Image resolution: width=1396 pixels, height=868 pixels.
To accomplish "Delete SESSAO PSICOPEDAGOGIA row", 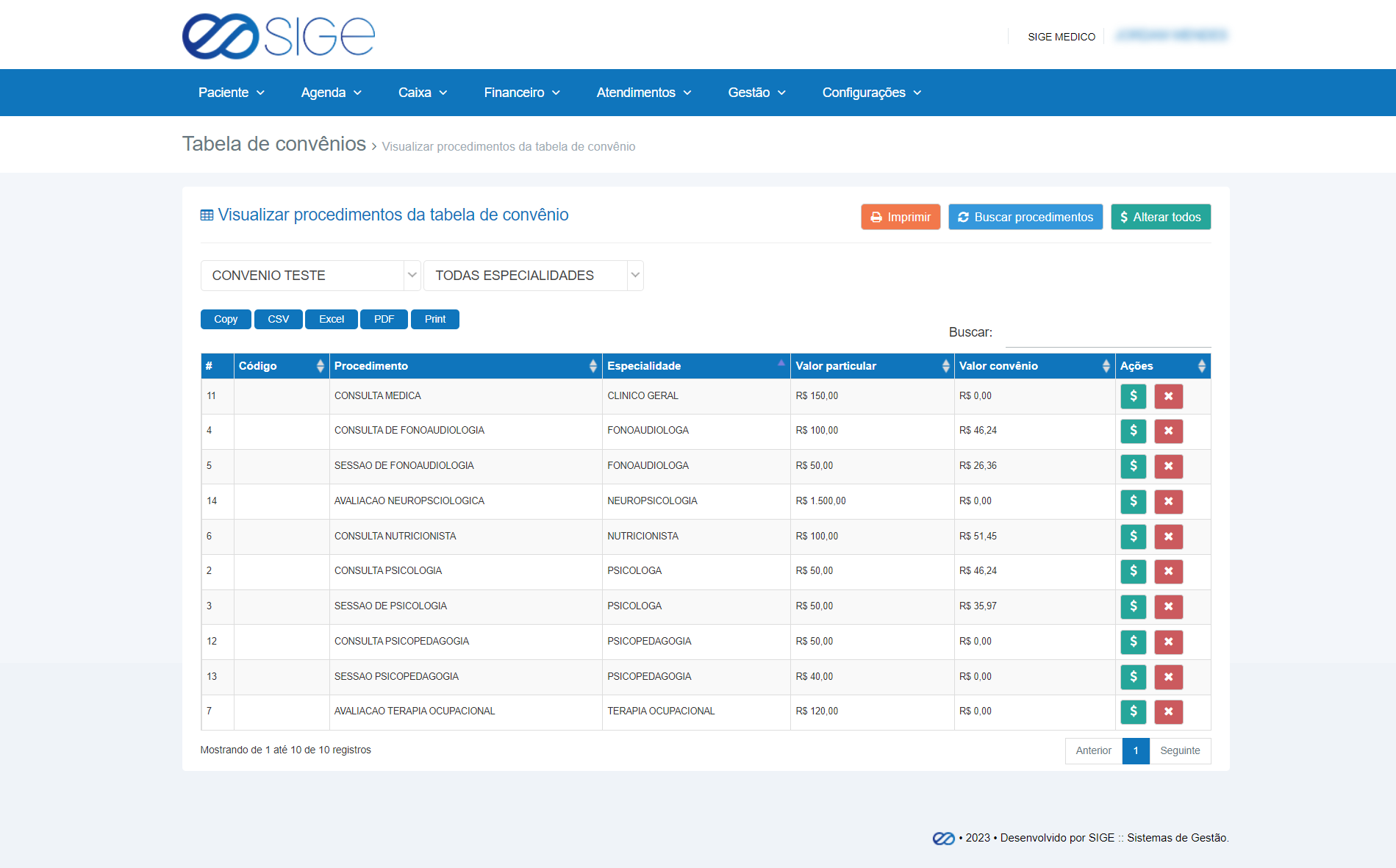I will 1168,677.
